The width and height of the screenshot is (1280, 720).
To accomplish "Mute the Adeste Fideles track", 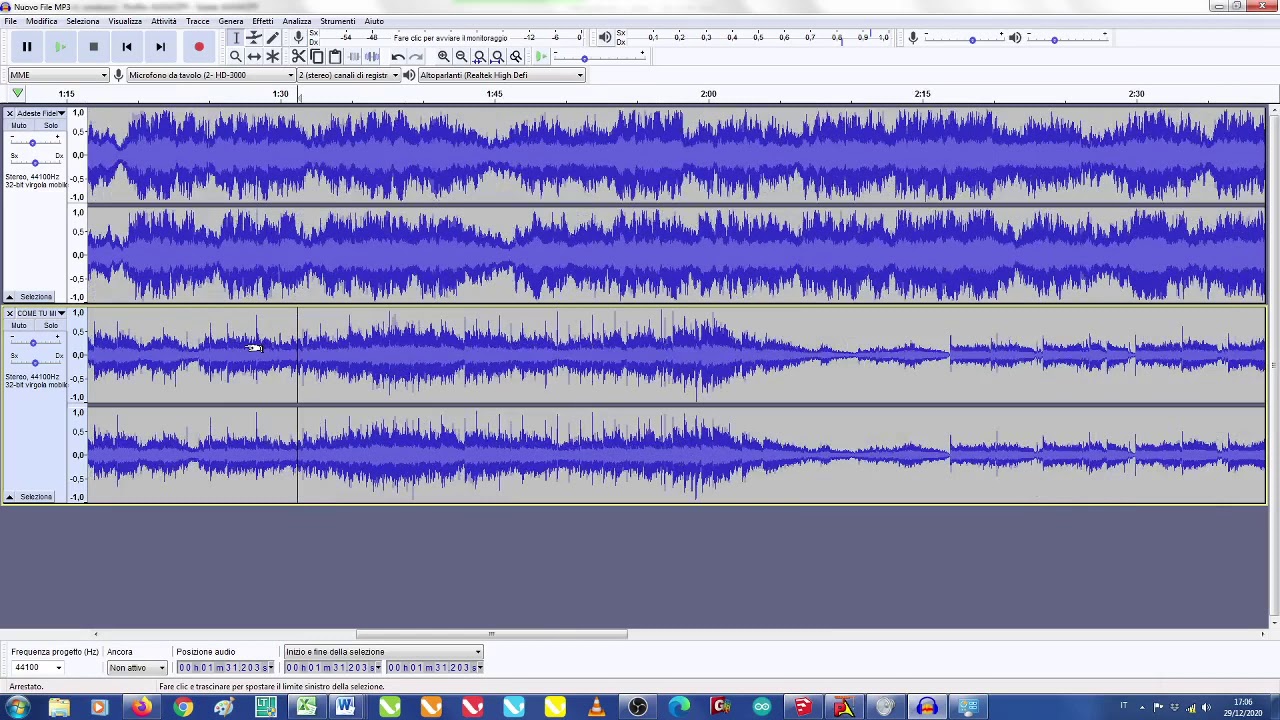I will [x=19, y=126].
